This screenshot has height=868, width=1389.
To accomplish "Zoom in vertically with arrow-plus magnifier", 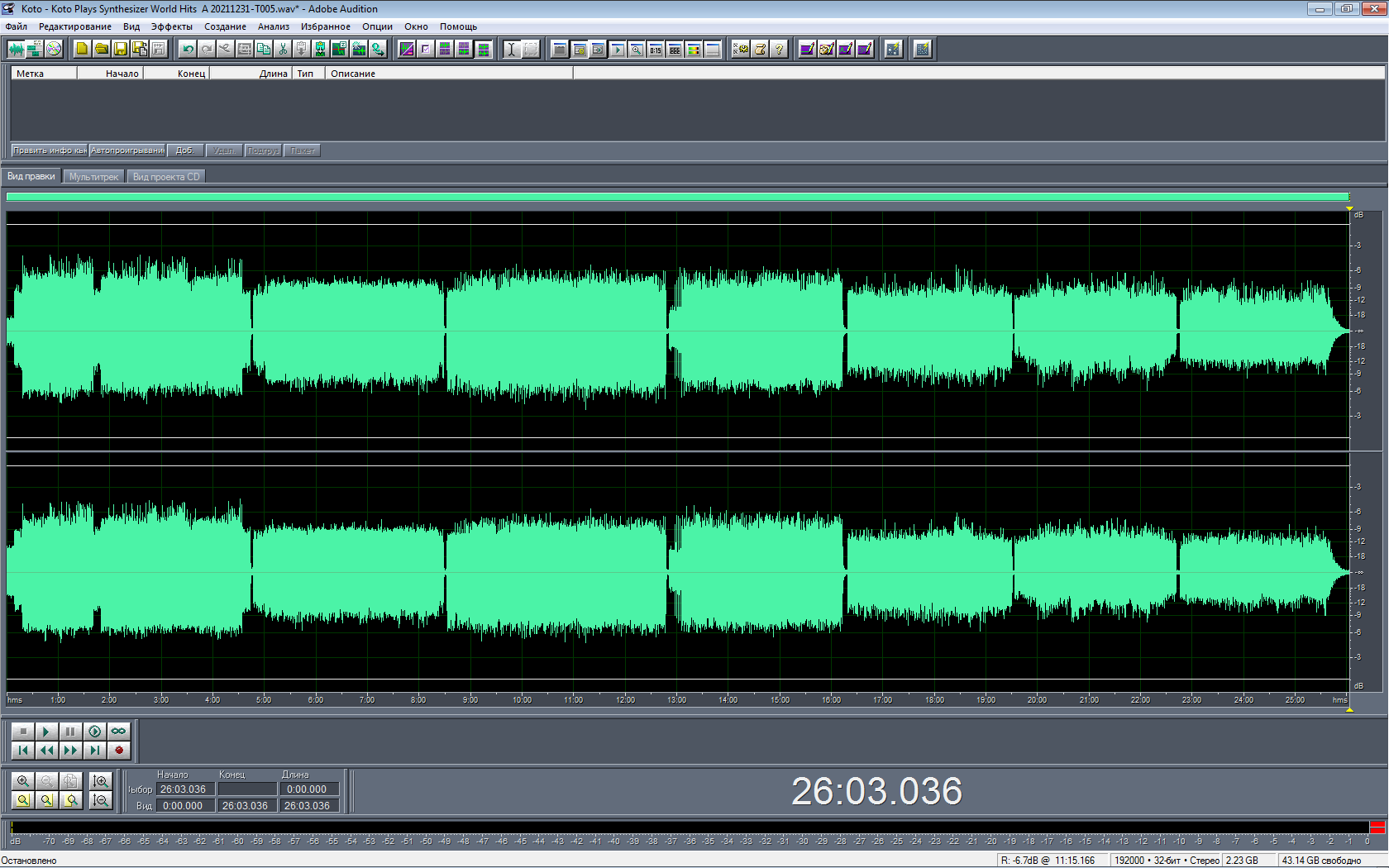I will click(x=101, y=780).
